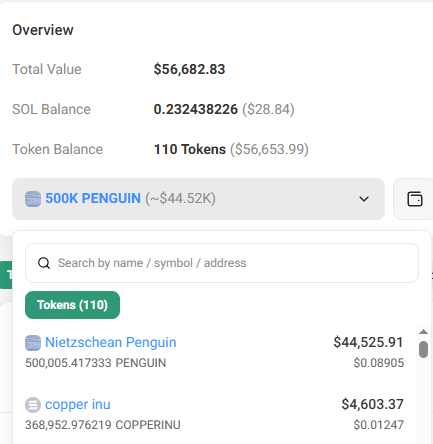
Task: Expand the 500K PENGUIN token dropdown
Action: point(198,199)
